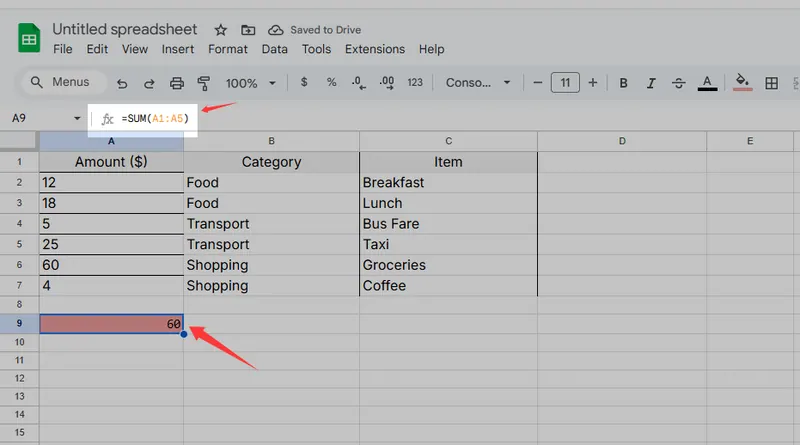Click the Menus search button
This screenshot has width=800, height=445.
click(60, 82)
